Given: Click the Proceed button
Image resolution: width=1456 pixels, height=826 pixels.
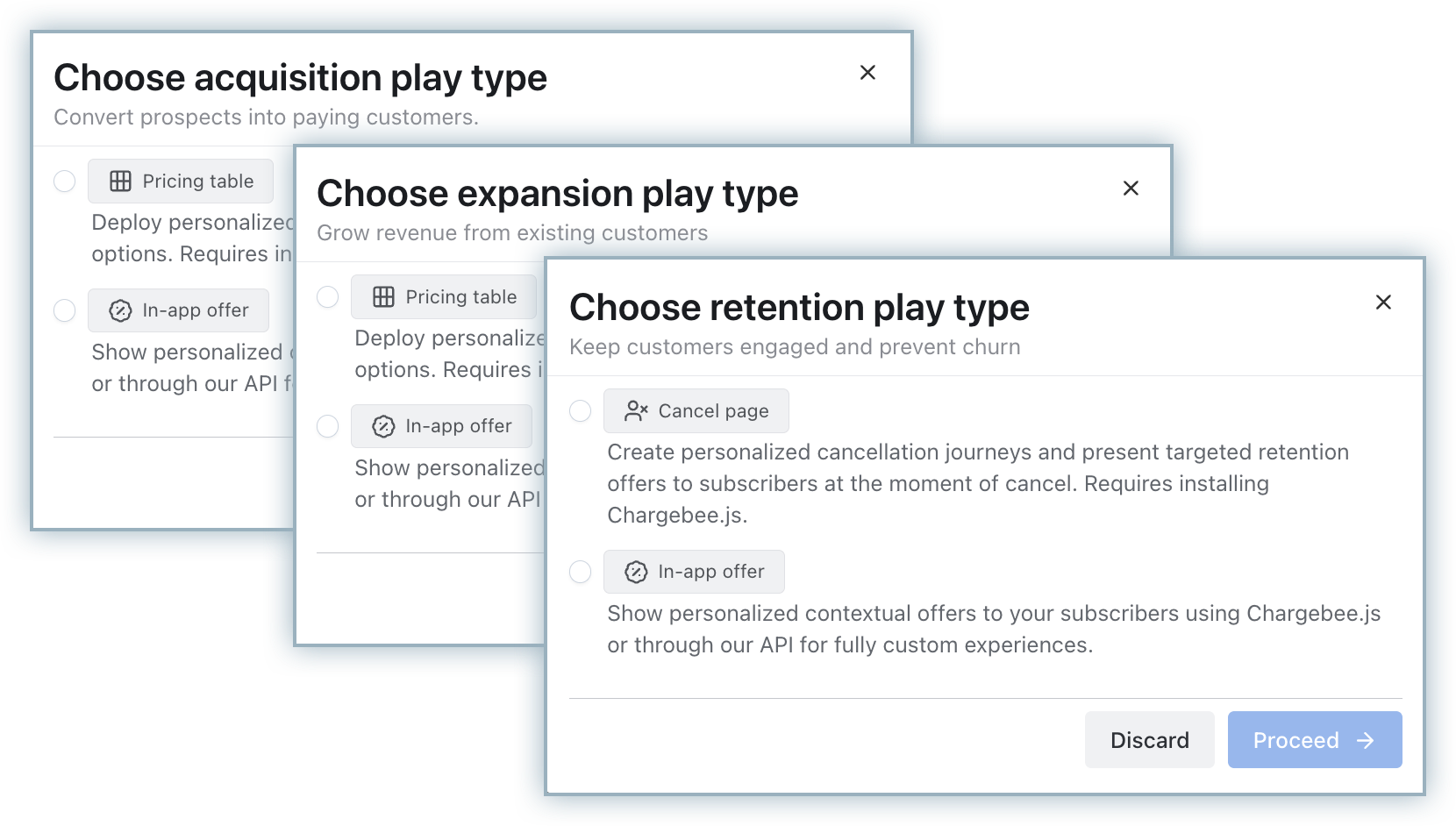Looking at the screenshot, I should point(1314,740).
